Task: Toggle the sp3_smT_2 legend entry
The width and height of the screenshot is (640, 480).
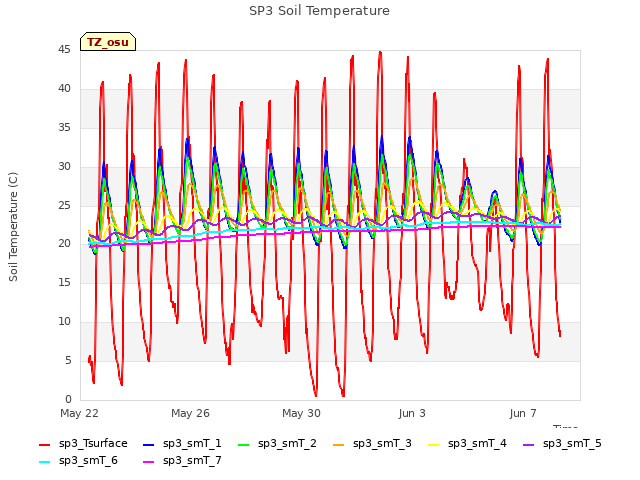Action: (278, 444)
